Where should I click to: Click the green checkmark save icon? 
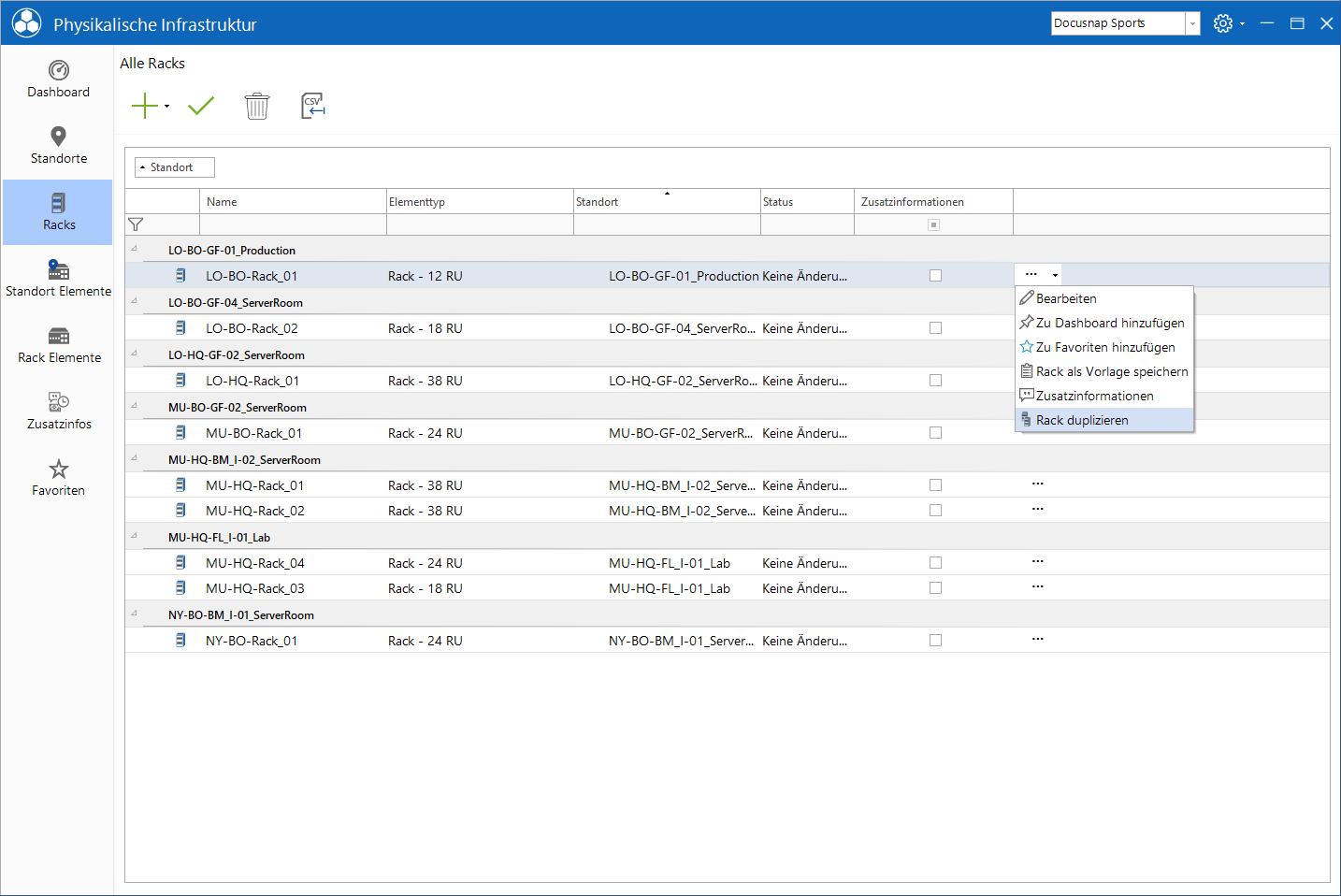click(x=201, y=106)
